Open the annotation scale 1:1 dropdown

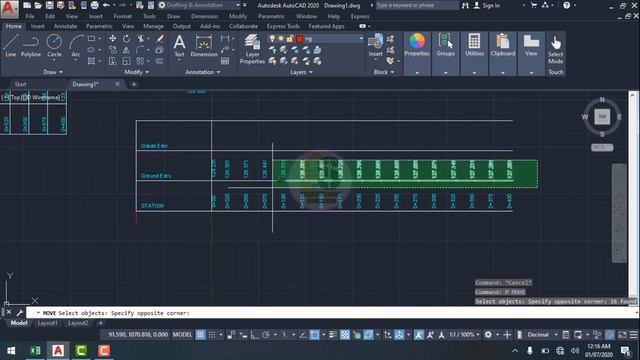464,335
